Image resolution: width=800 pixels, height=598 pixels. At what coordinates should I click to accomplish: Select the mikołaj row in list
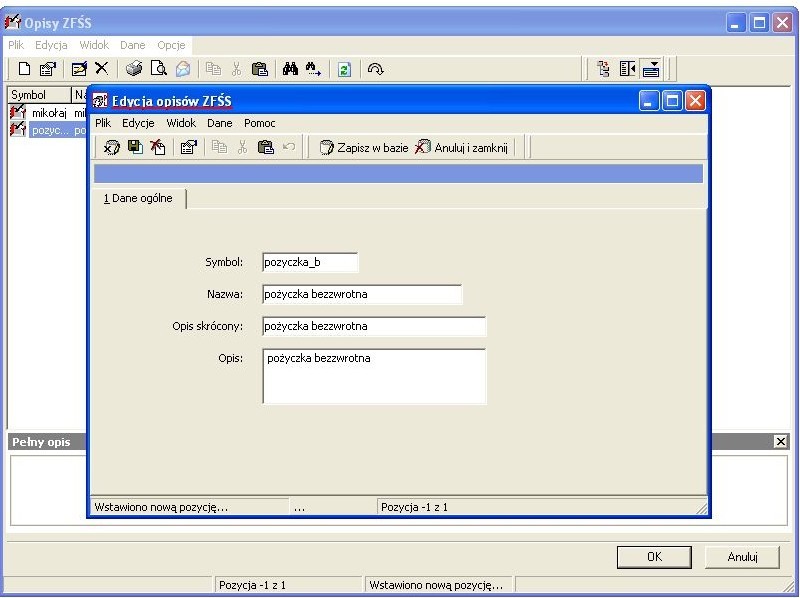click(47, 113)
